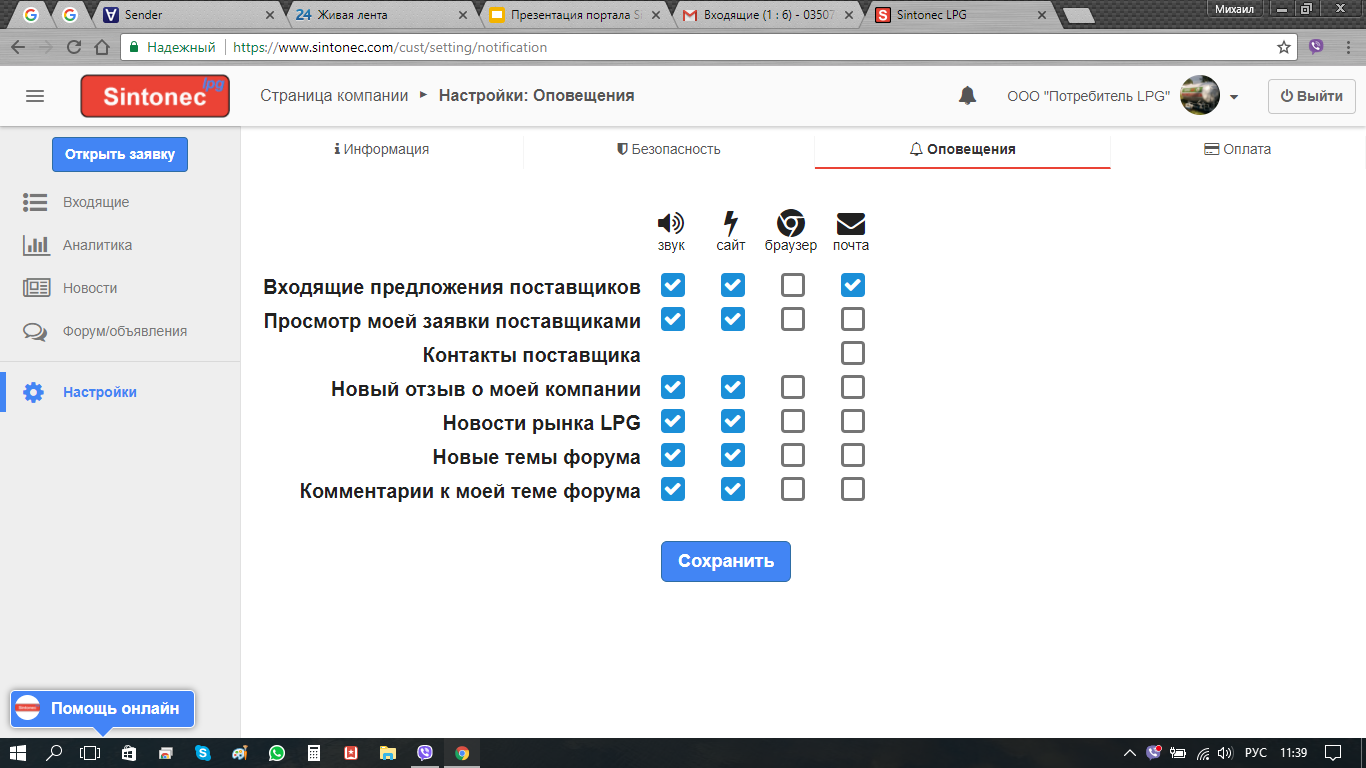This screenshot has width=1366, height=768.
Task: Click the Chrome browser column icon
Action: pos(791,224)
